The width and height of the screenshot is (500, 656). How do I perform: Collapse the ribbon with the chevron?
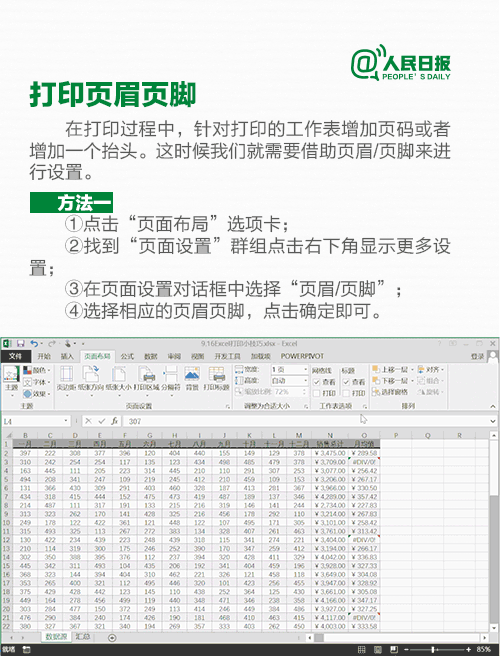(x=493, y=406)
